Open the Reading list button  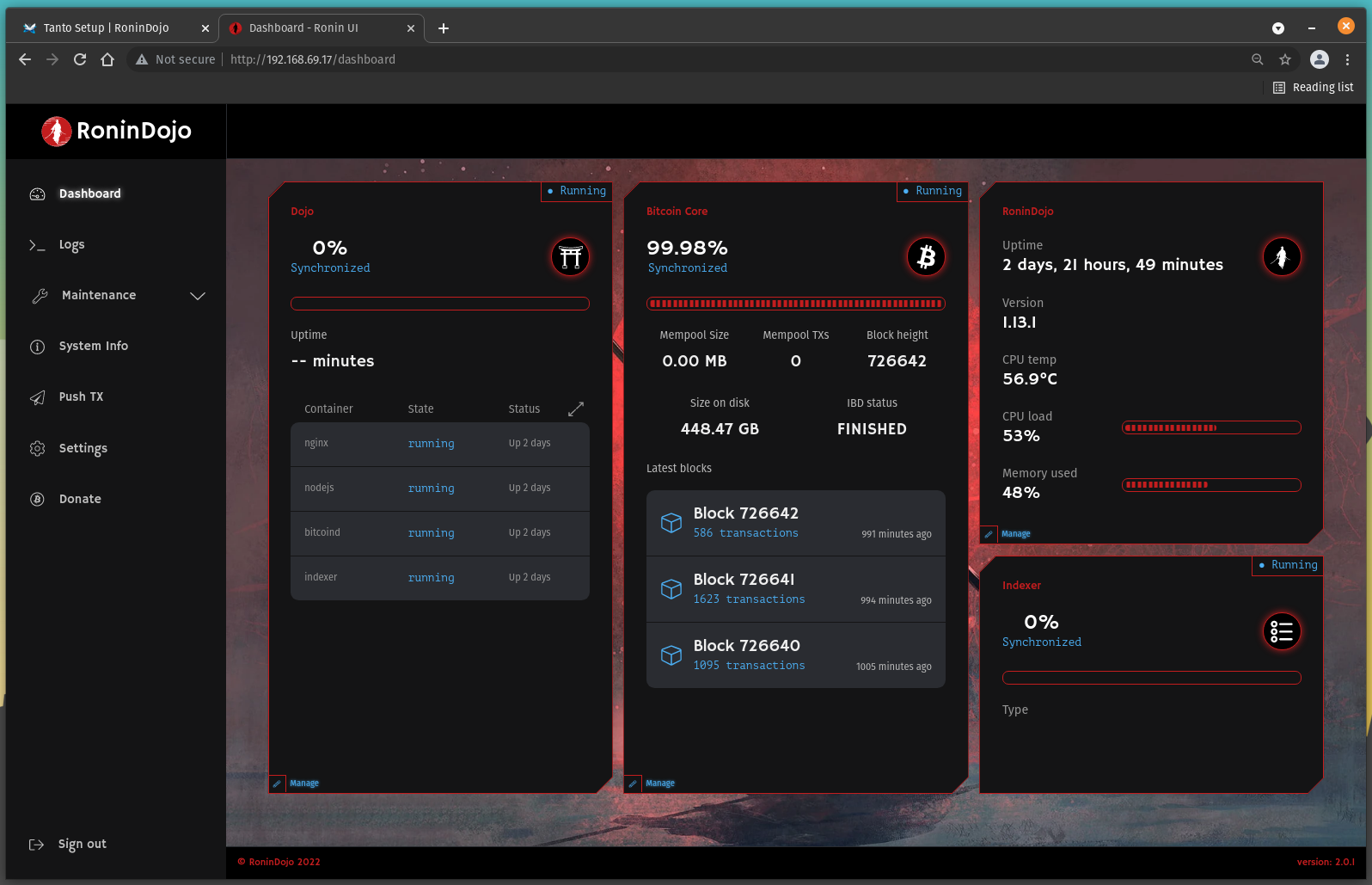pos(1313,88)
